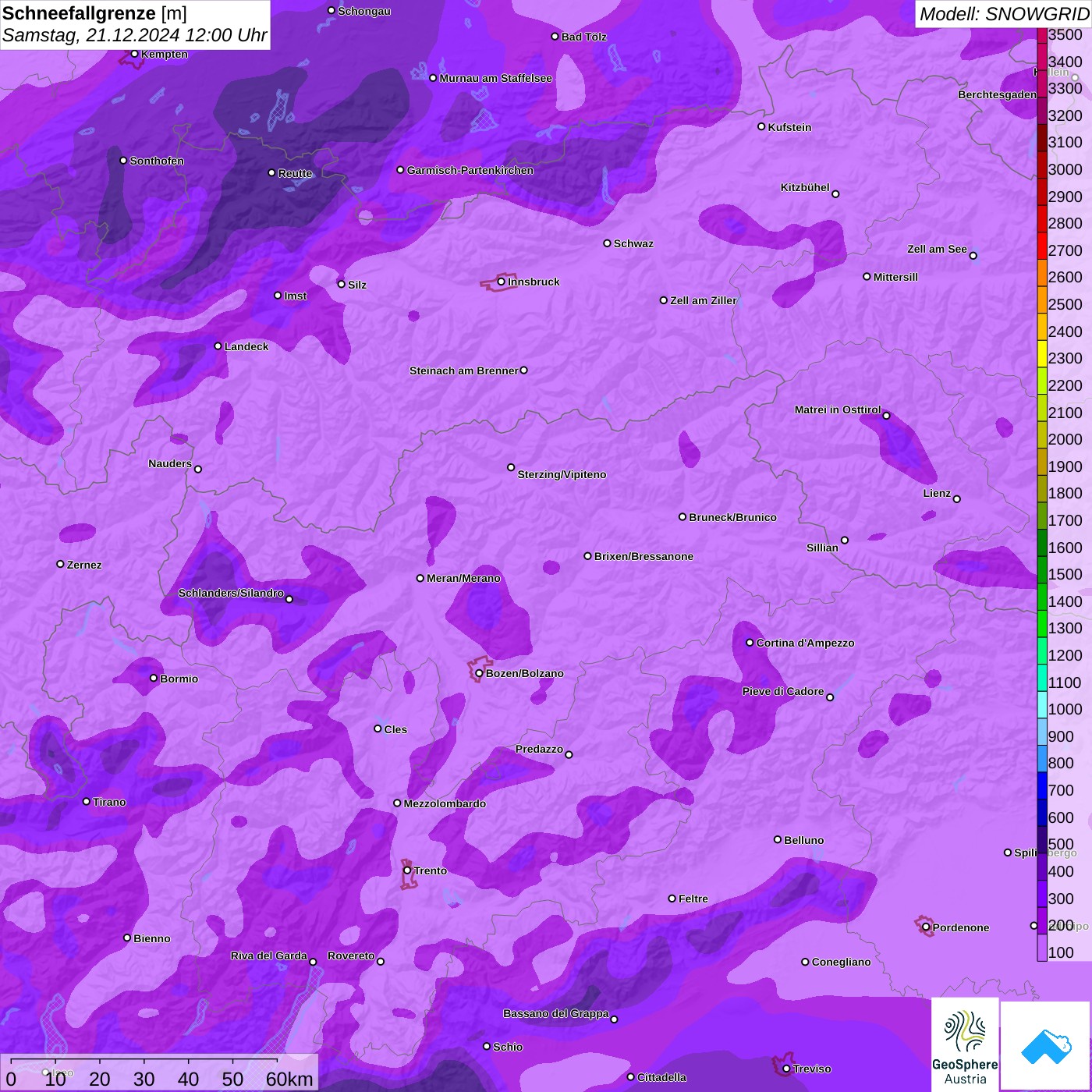
Task: Select the 100 m legend color
Action: 1042,948
